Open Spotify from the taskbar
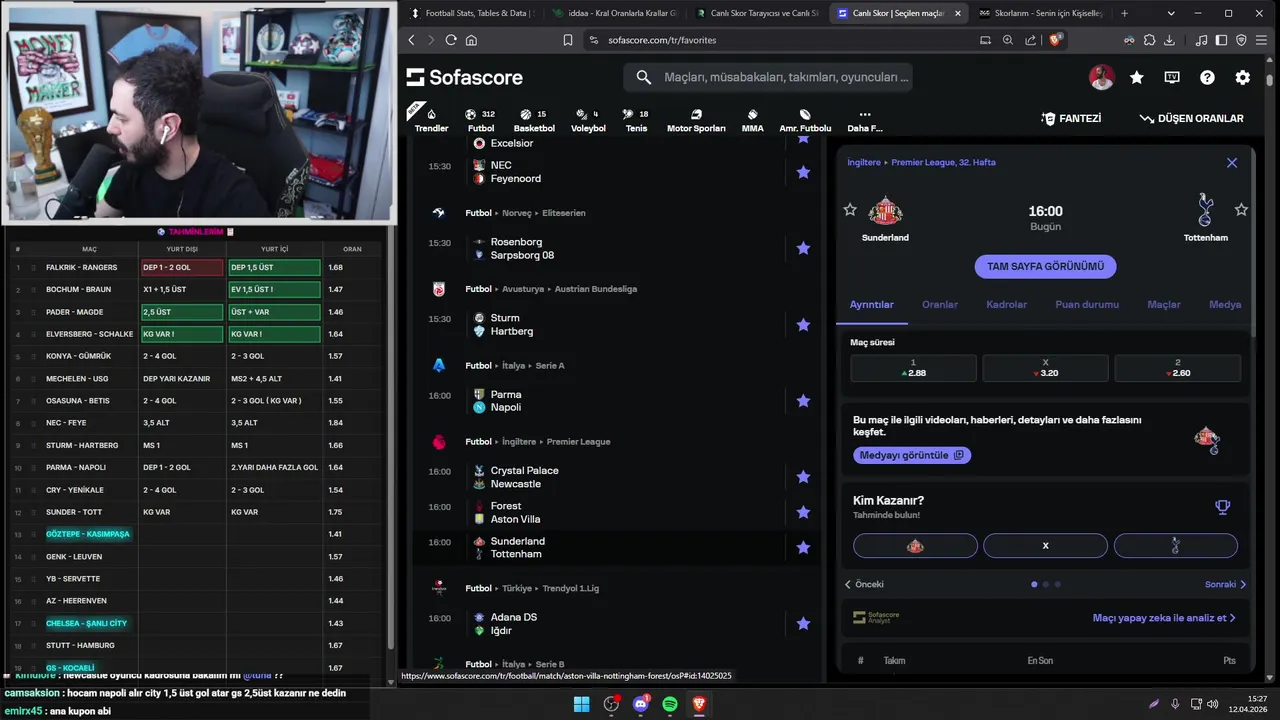 click(x=670, y=704)
